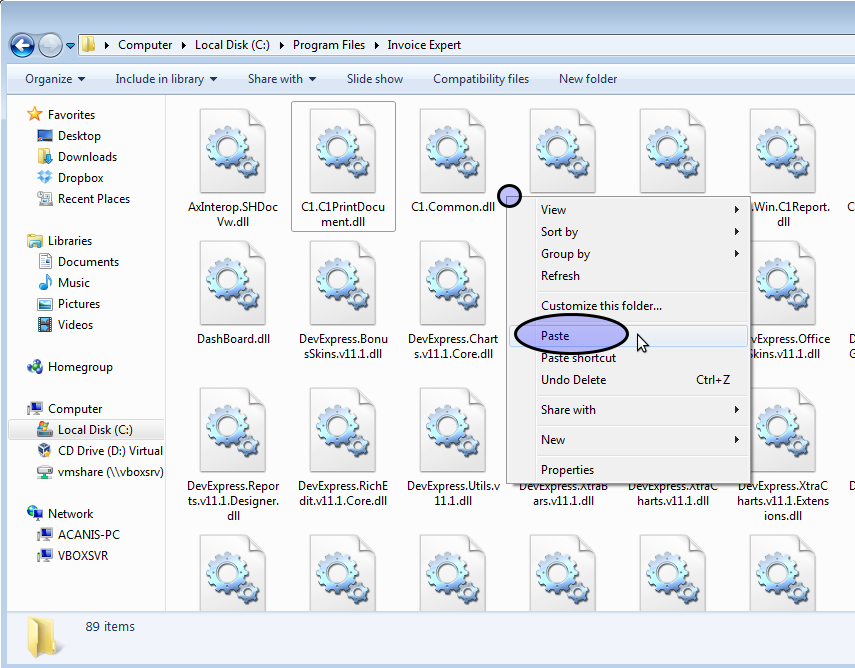Click the Back navigation arrow button

(x=22, y=45)
